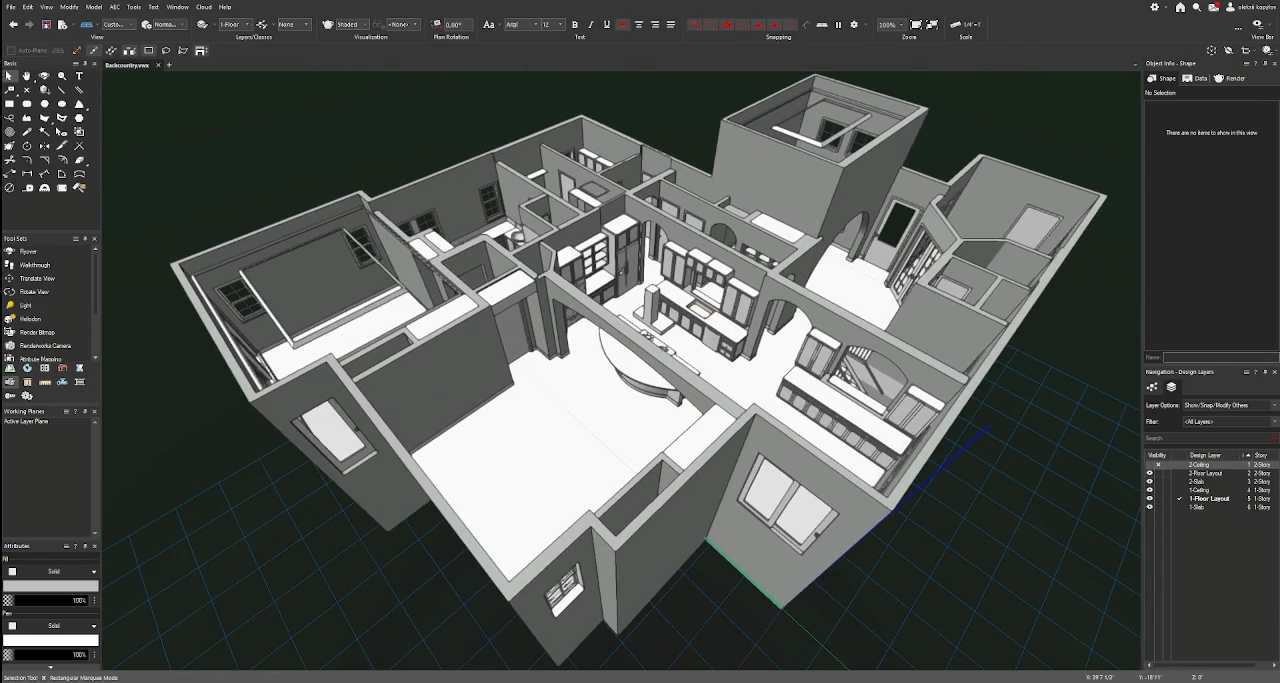1280x683 pixels.
Task: Pick the Text tool in Basic palette
Action: [80, 76]
